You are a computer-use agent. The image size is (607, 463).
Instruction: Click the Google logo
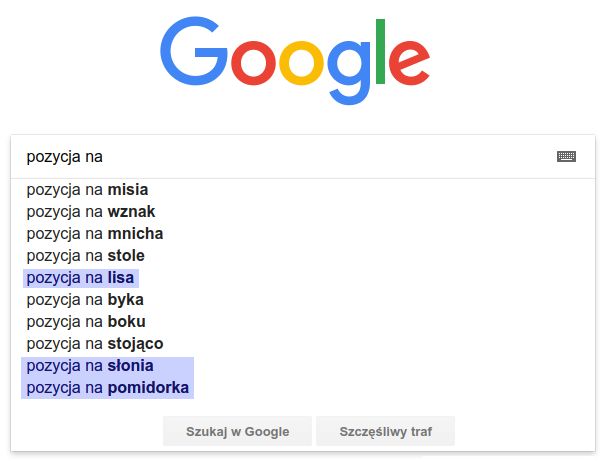295,61
